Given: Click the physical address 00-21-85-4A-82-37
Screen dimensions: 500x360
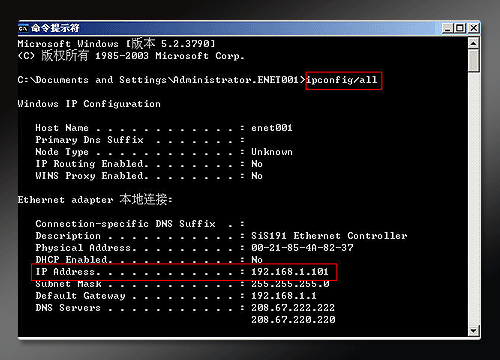Looking at the screenshot, I should [302, 248].
